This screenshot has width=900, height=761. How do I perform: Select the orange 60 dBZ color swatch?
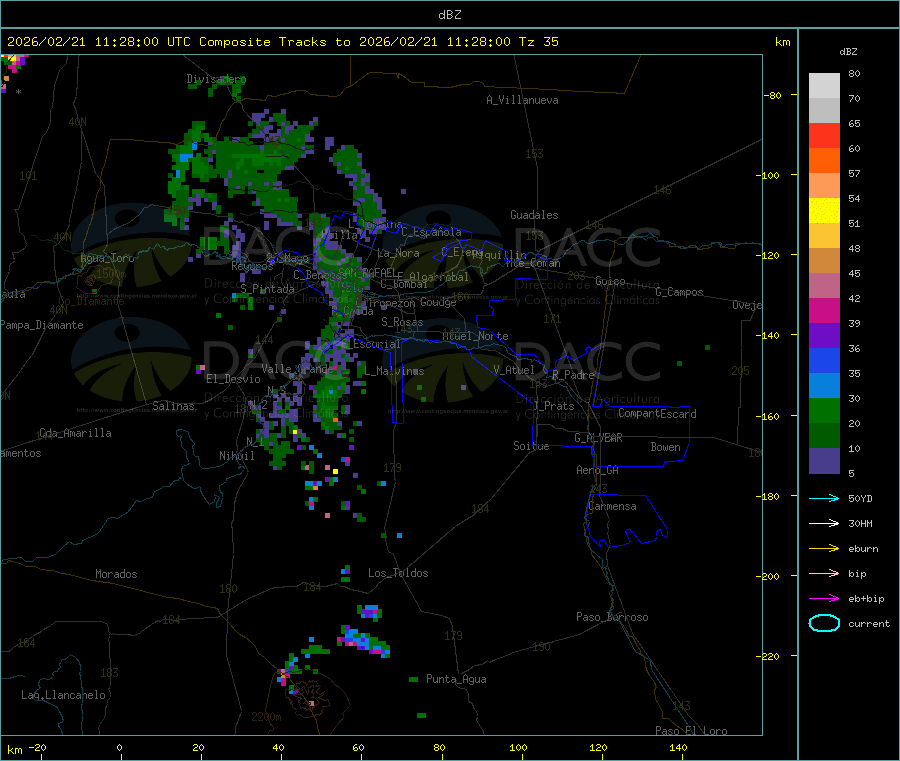[x=824, y=161]
